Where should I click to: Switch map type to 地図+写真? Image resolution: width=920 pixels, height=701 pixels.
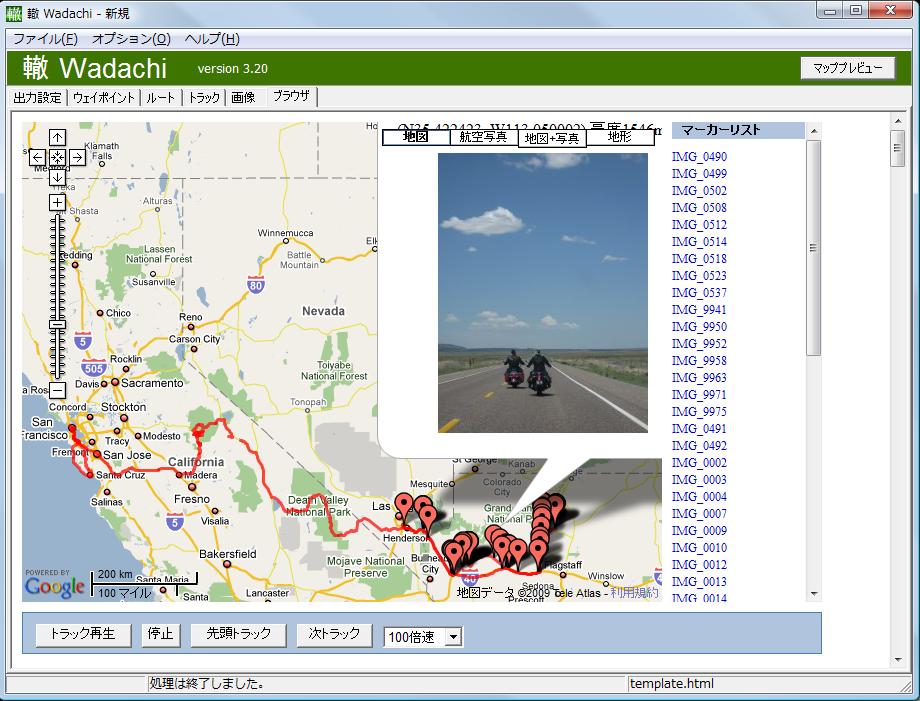(x=551, y=138)
